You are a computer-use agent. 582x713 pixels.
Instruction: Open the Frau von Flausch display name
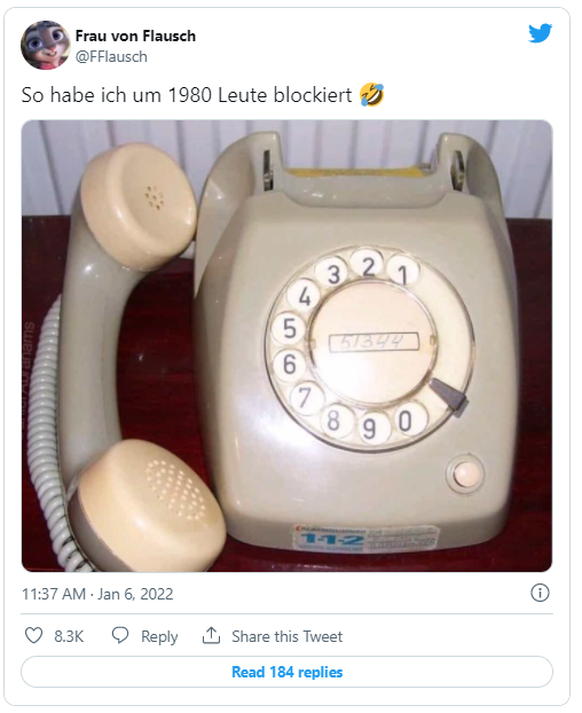tap(135, 36)
